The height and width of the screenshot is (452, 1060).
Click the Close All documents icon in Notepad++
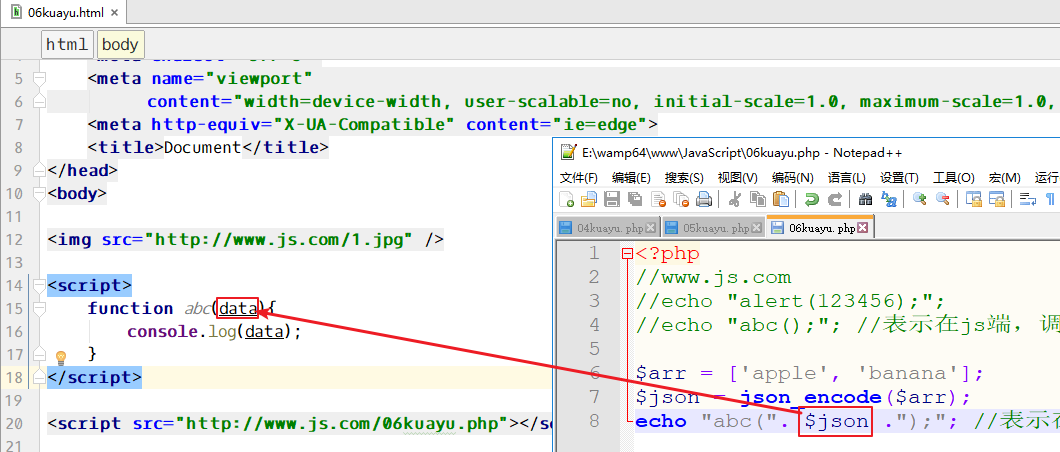(681, 199)
